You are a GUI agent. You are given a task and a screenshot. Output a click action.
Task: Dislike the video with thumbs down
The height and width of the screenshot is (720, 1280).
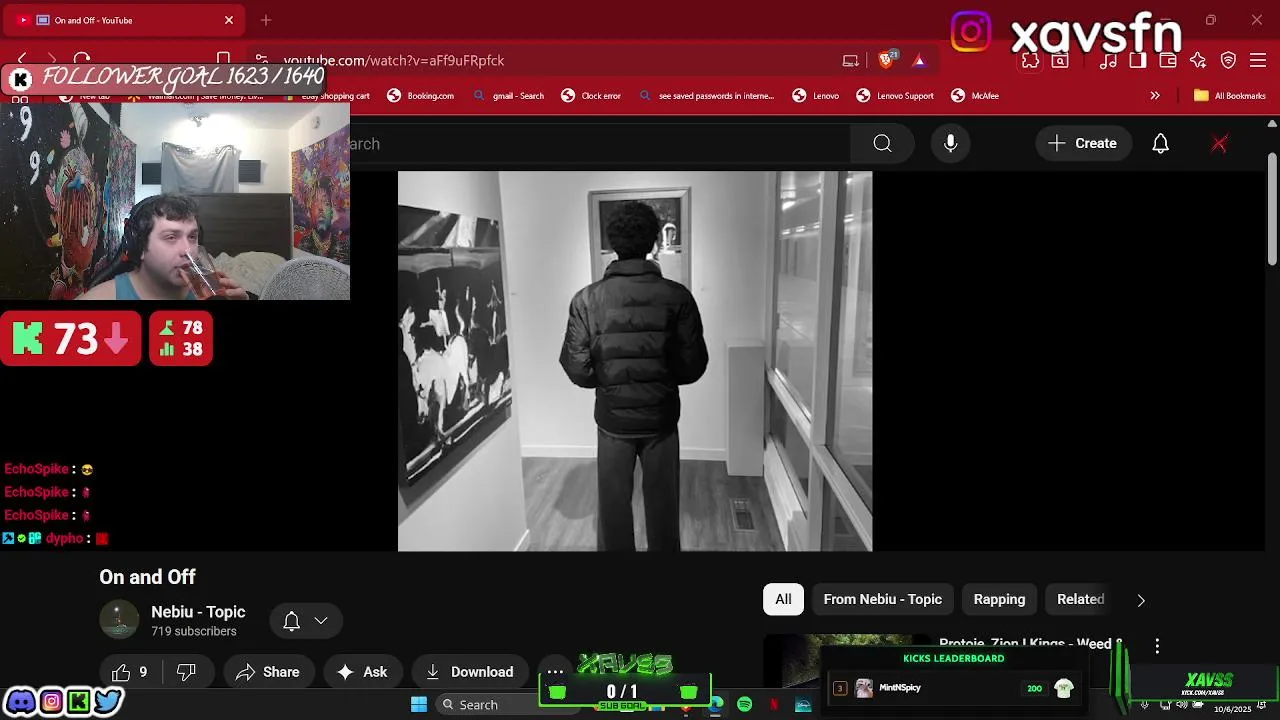186,672
